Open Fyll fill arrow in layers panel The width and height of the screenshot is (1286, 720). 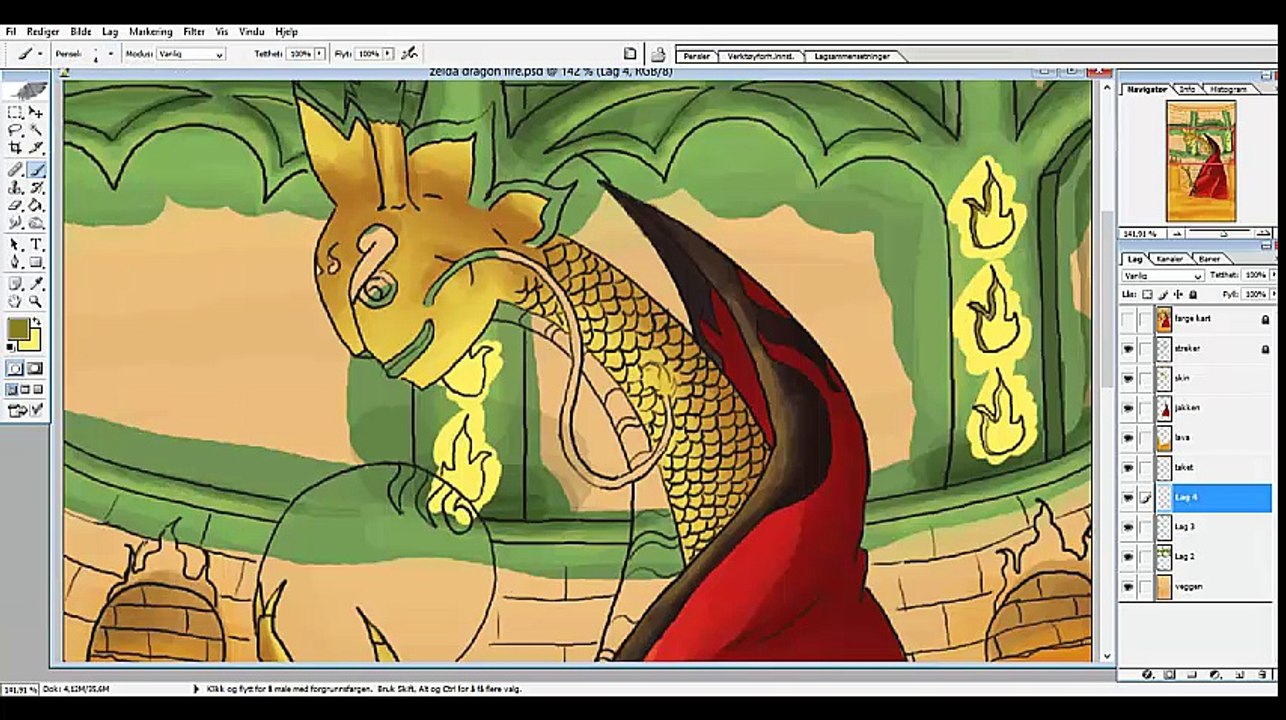[1273, 294]
